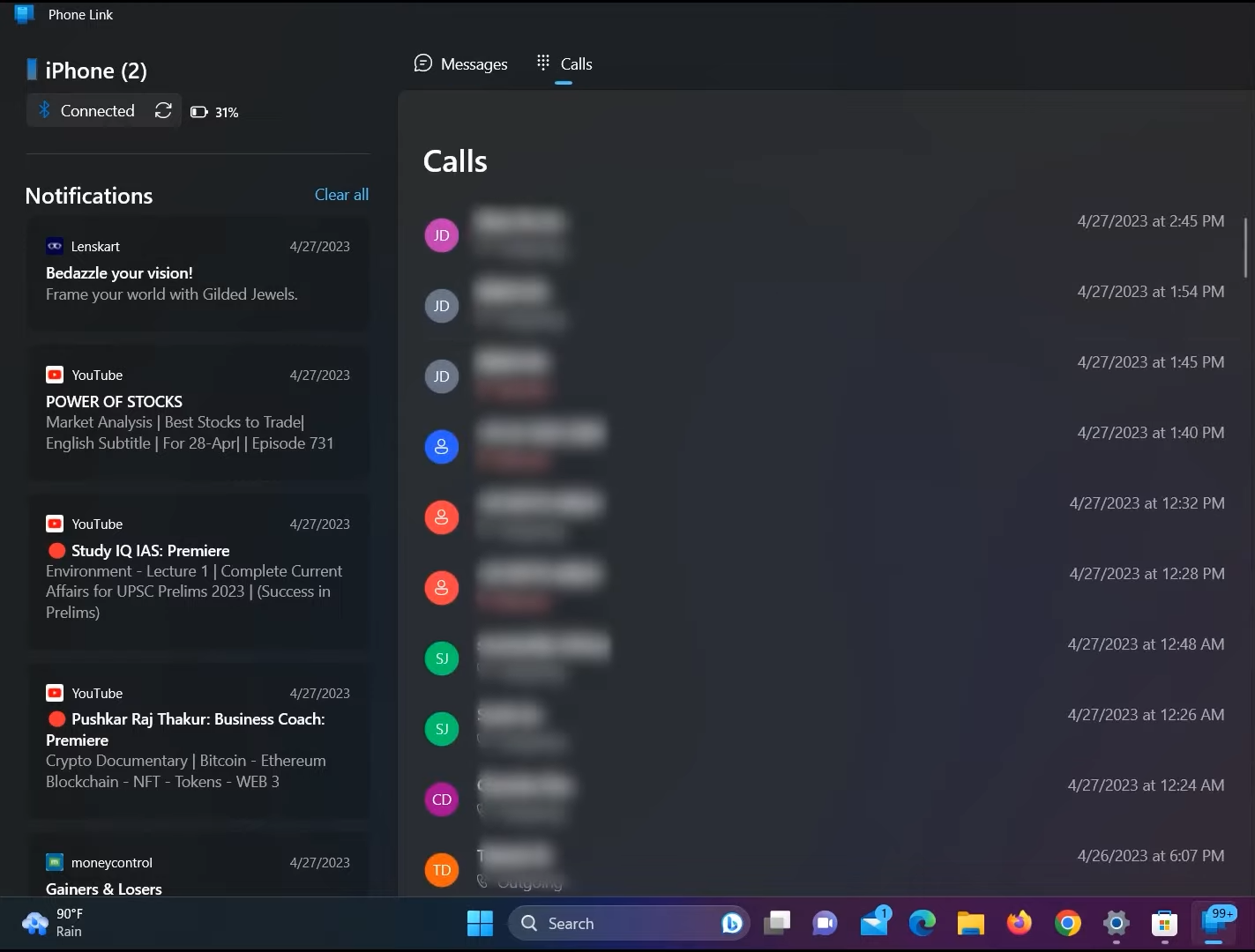Select the JD call avatar from 1:54 PM
This screenshot has height=952, width=1255.
point(442,306)
